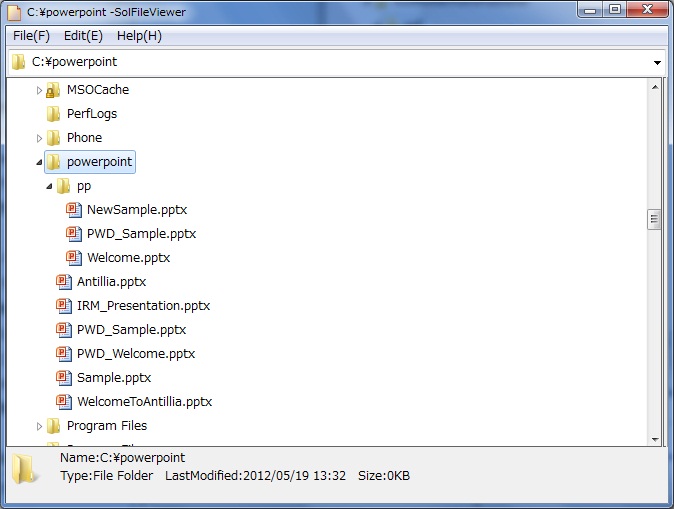This screenshot has height=509, width=674.
Task: Expand the Phone folder node
Action: click(x=39, y=138)
